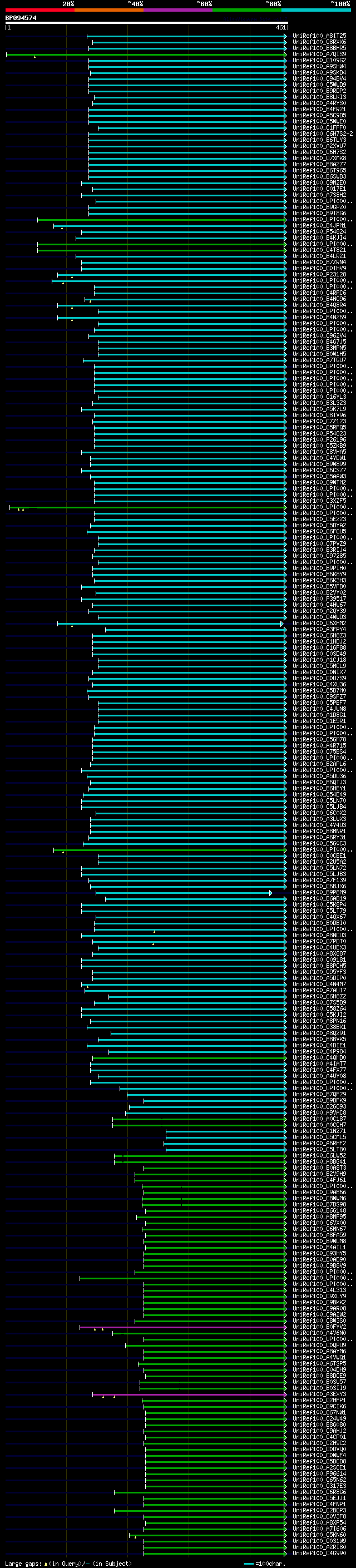Viewport: 356px width, 1568px height.
Task: Select hit UniRef100_P26196
Action: pyautogui.click(x=319, y=439)
